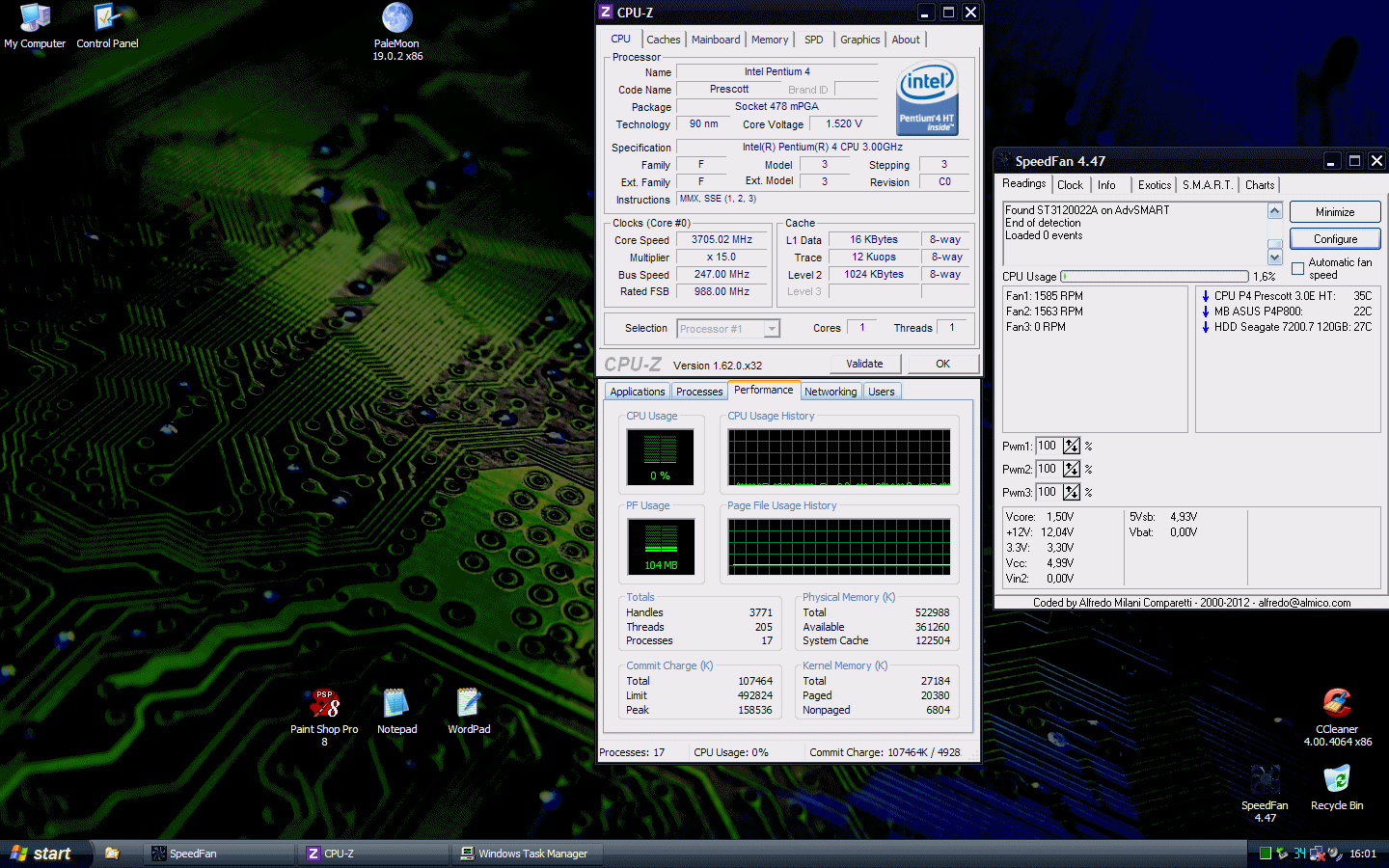The image size is (1389, 868).
Task: Click the Configure button in SpeedFan
Action: (x=1335, y=238)
